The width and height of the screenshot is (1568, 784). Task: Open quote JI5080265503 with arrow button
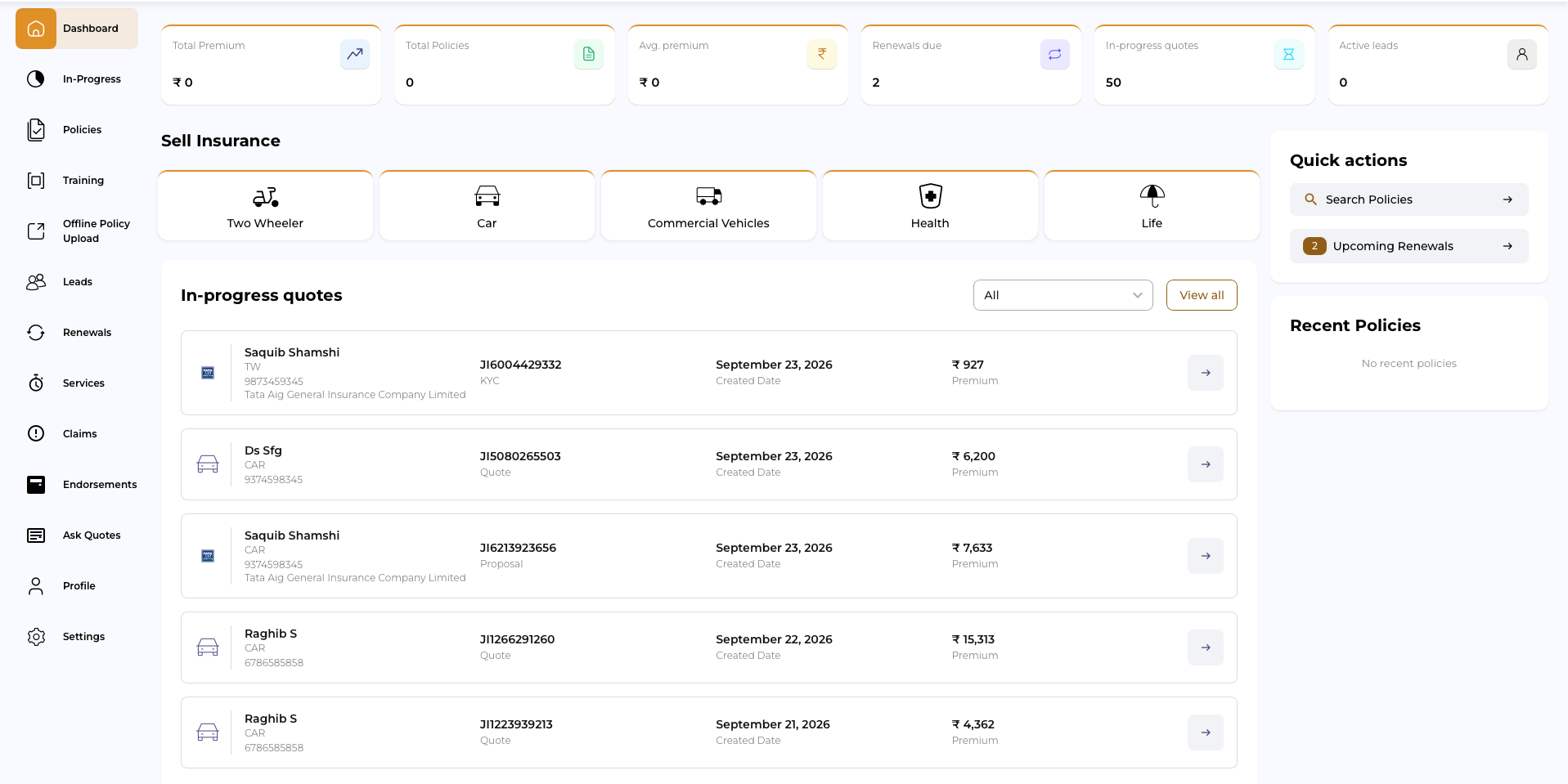click(1206, 464)
